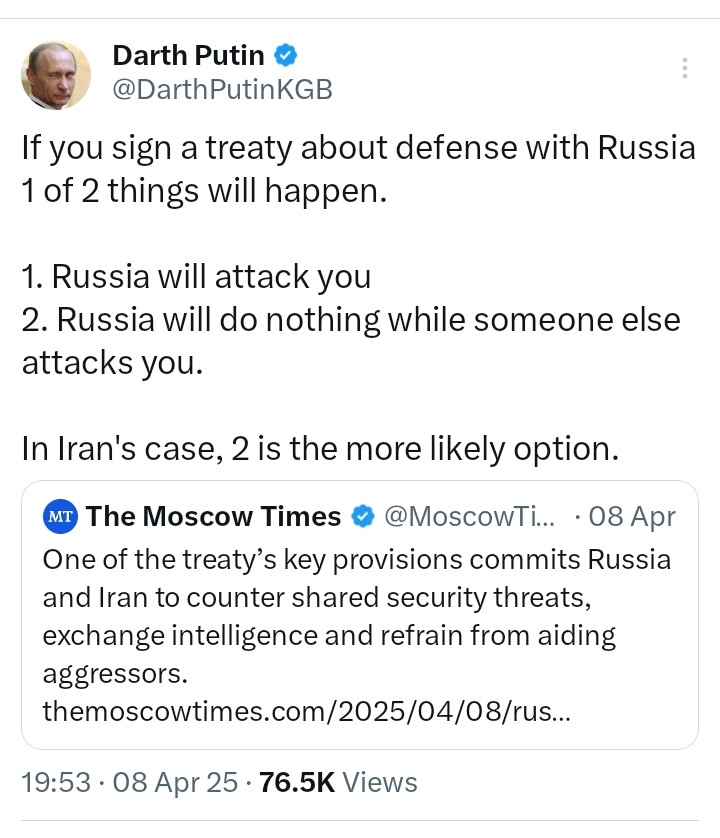Click The Moscow Times MT logo icon
The width and height of the screenshot is (720, 838).
click(x=60, y=517)
